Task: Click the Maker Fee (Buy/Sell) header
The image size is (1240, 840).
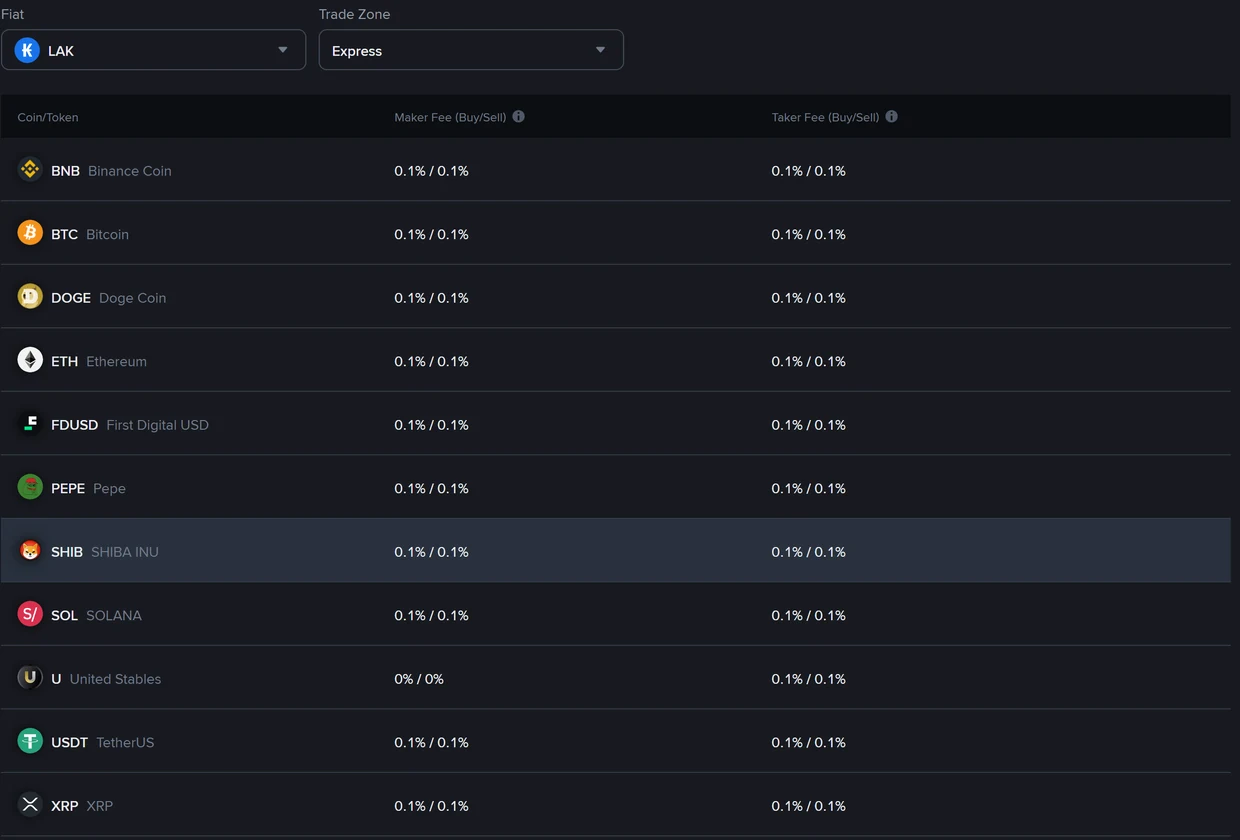Action: point(450,118)
